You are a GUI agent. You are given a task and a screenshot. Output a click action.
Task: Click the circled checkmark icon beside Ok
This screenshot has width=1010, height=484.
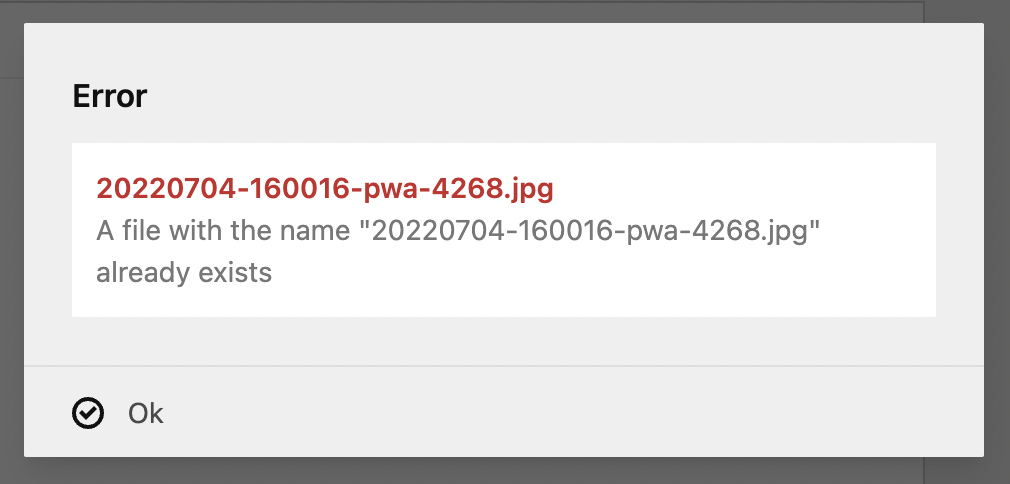coord(89,413)
